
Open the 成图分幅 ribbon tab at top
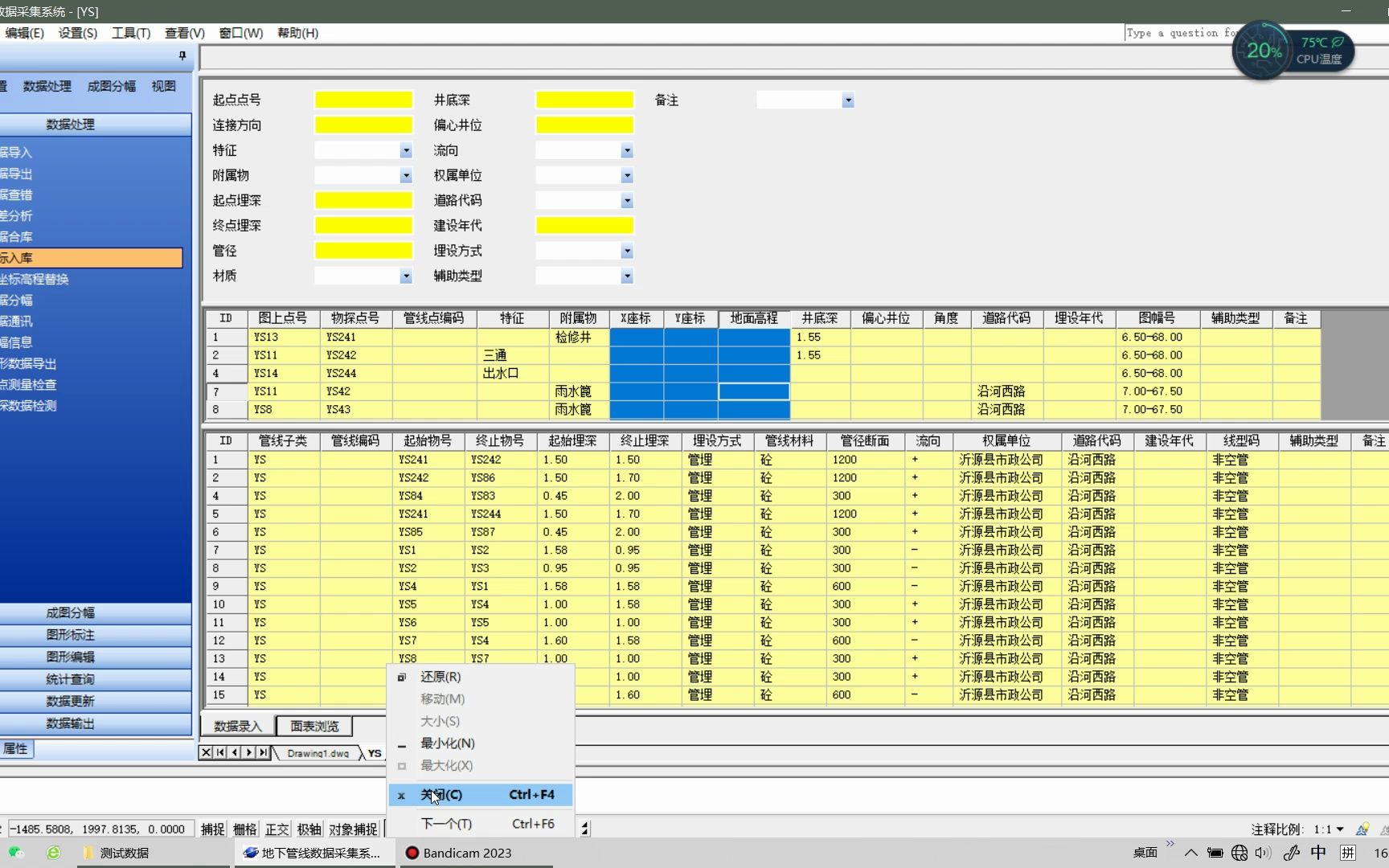tap(111, 86)
